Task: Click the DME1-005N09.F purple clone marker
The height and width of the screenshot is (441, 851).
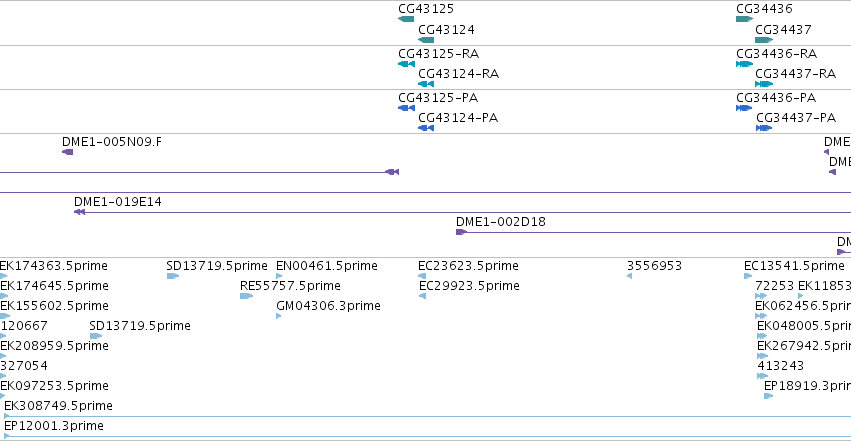Action: [67, 152]
